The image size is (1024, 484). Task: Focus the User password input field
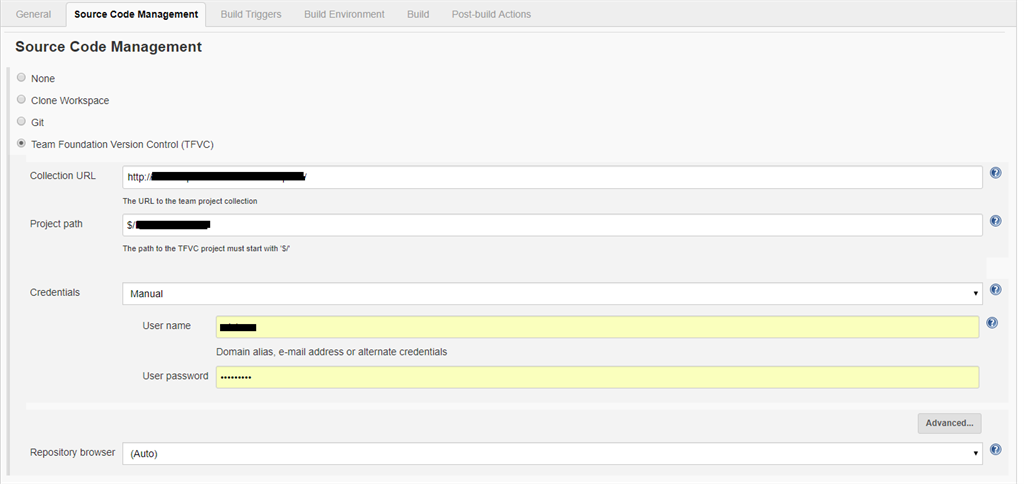pyautogui.click(x=598, y=378)
